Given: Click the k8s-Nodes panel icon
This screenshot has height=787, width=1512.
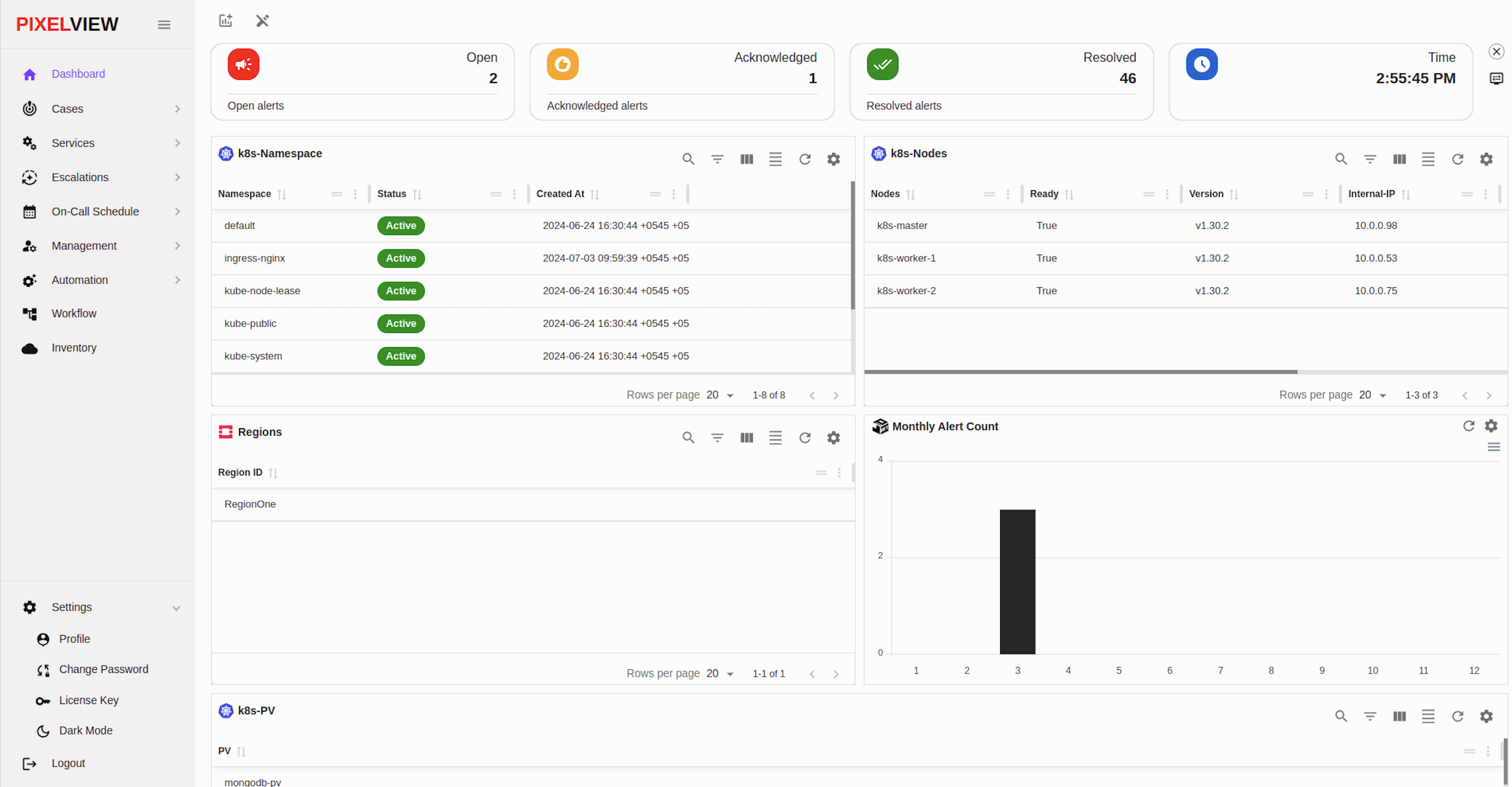Looking at the screenshot, I should (877, 153).
